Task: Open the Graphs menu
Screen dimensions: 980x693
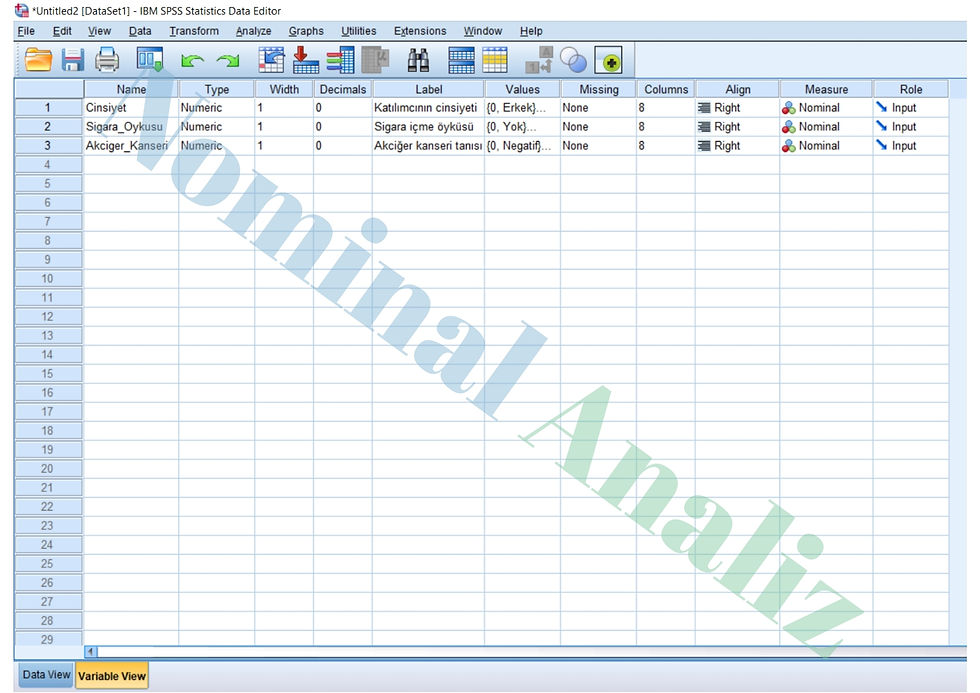Action: pos(306,31)
